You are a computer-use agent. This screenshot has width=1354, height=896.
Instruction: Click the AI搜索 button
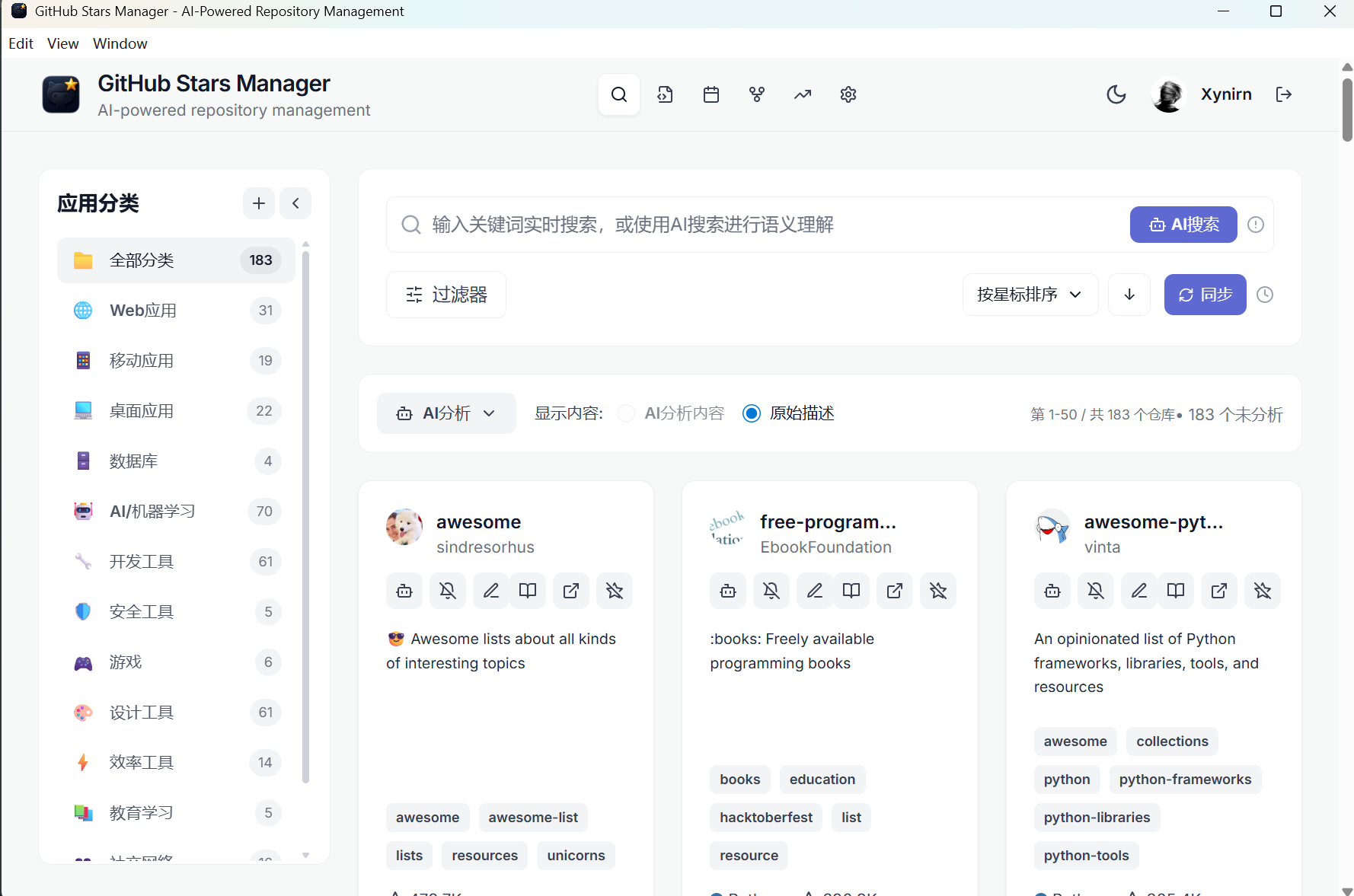[1183, 225]
